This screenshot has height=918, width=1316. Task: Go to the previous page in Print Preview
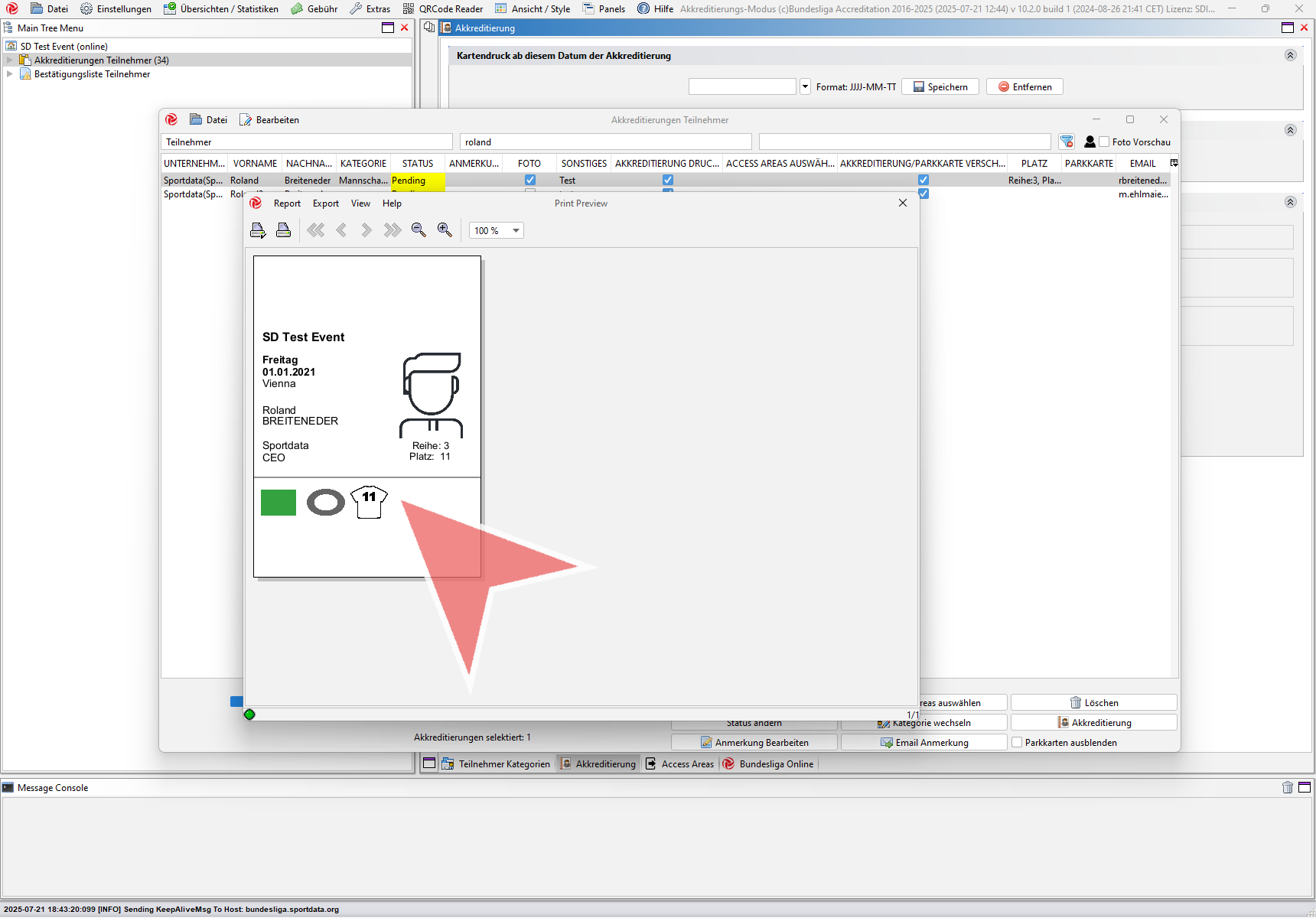(x=341, y=230)
